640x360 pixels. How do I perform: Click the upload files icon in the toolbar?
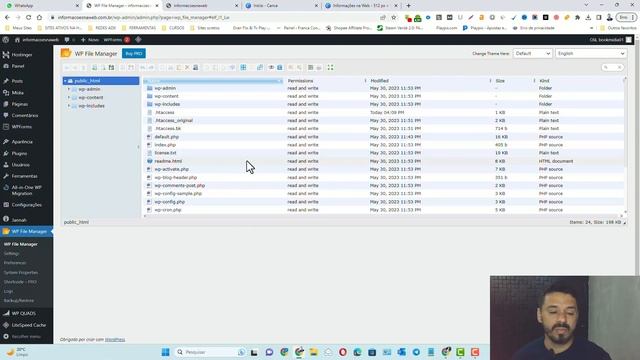pos(111,67)
